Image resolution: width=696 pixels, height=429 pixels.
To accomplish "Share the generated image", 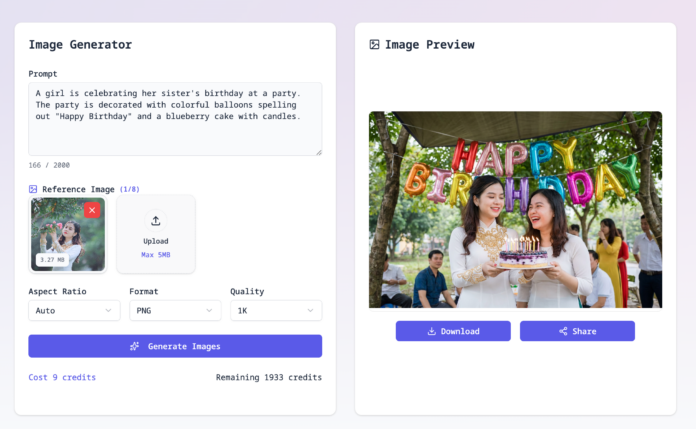I will point(577,331).
